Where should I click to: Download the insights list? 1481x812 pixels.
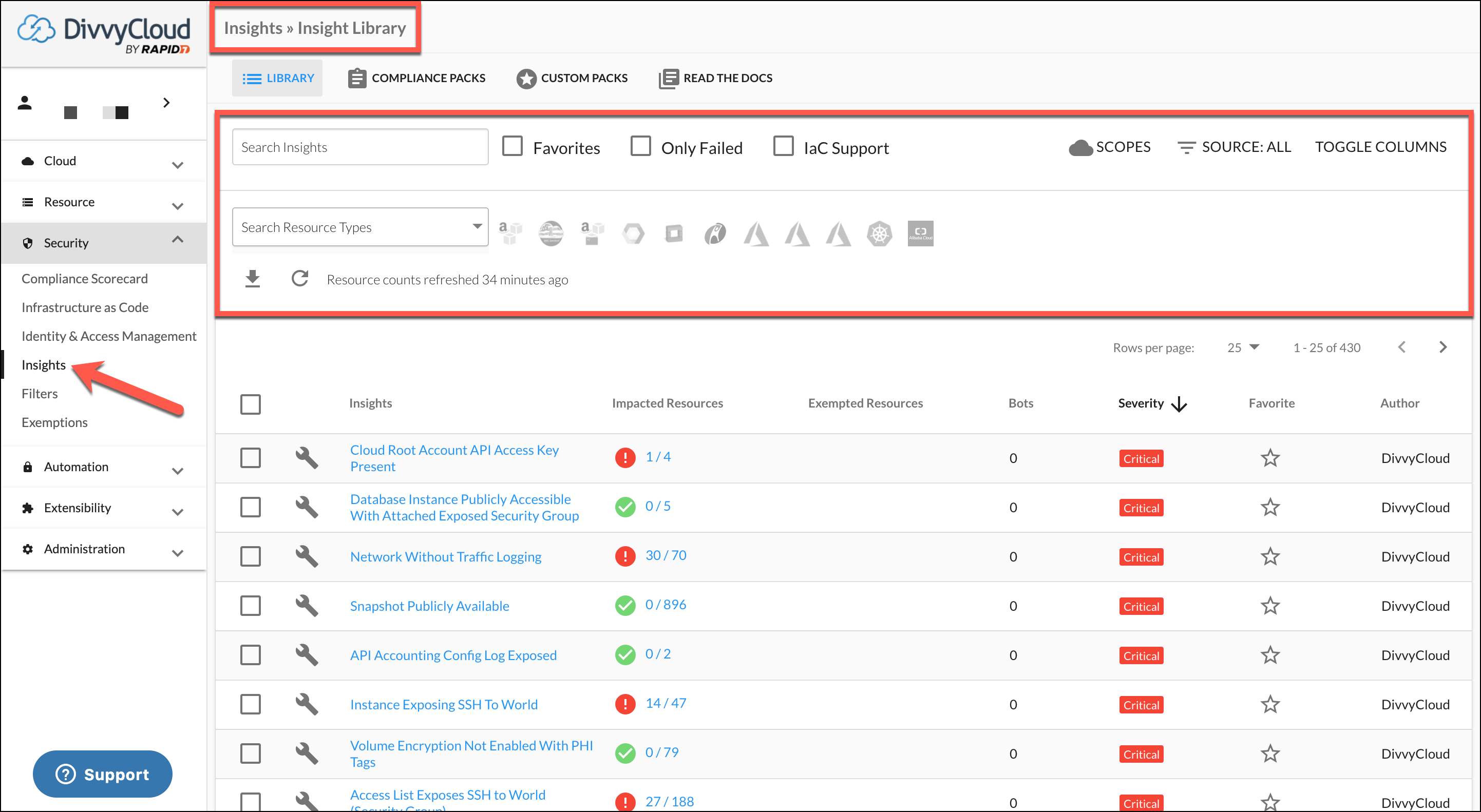click(x=252, y=279)
